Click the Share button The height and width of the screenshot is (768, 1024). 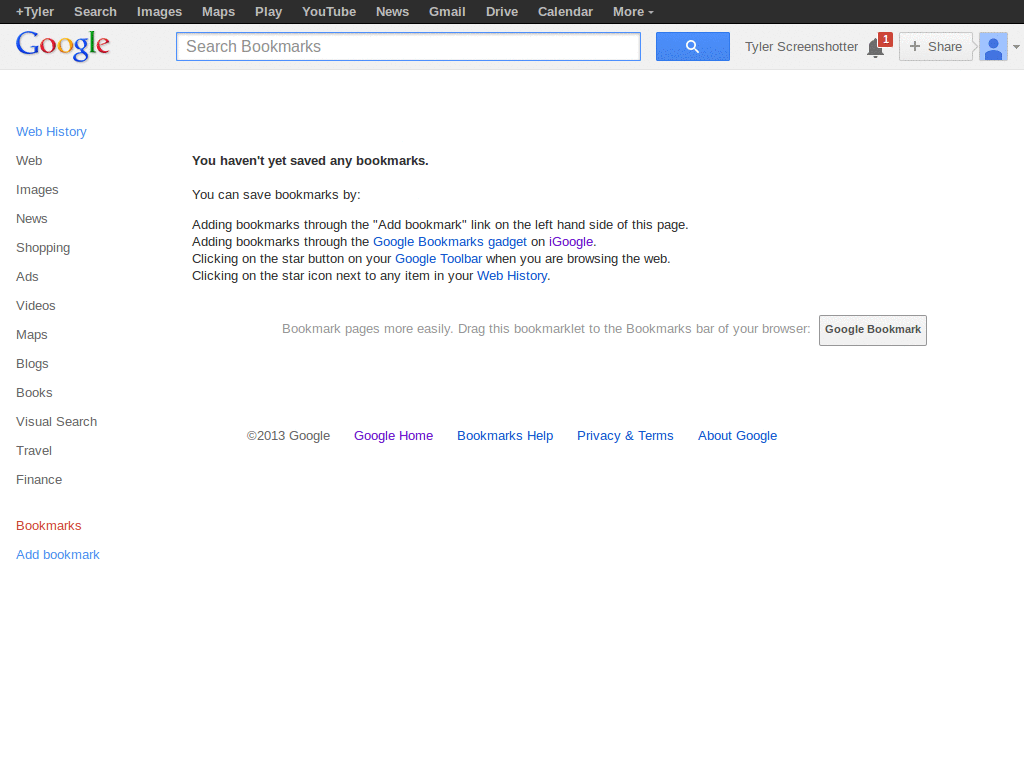[x=936, y=46]
